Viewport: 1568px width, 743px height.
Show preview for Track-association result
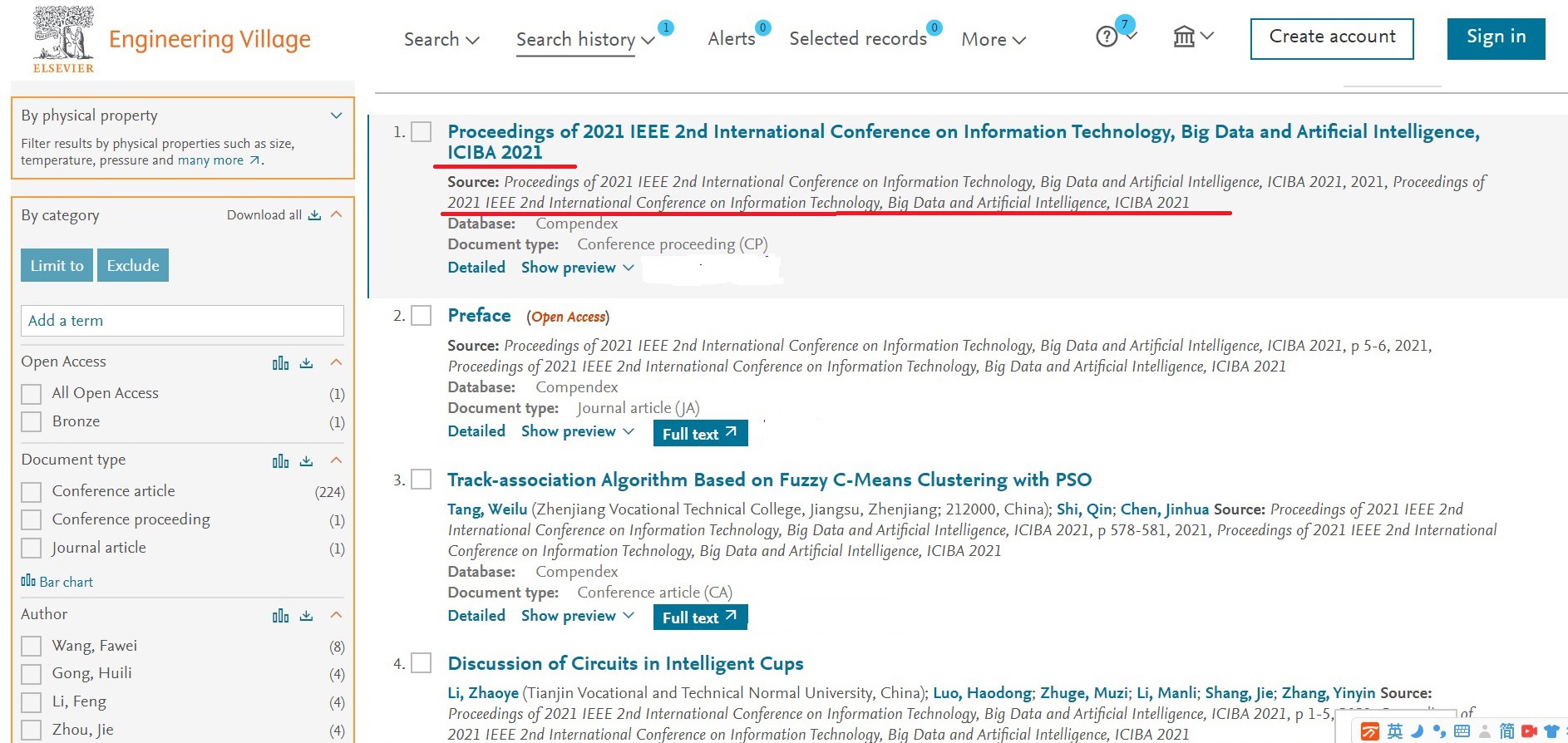pos(578,616)
